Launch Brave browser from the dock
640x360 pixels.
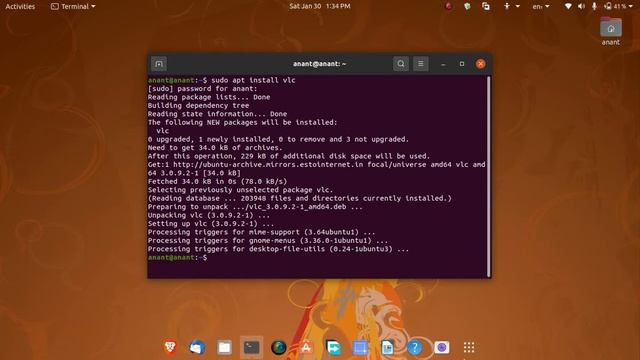(x=170, y=347)
